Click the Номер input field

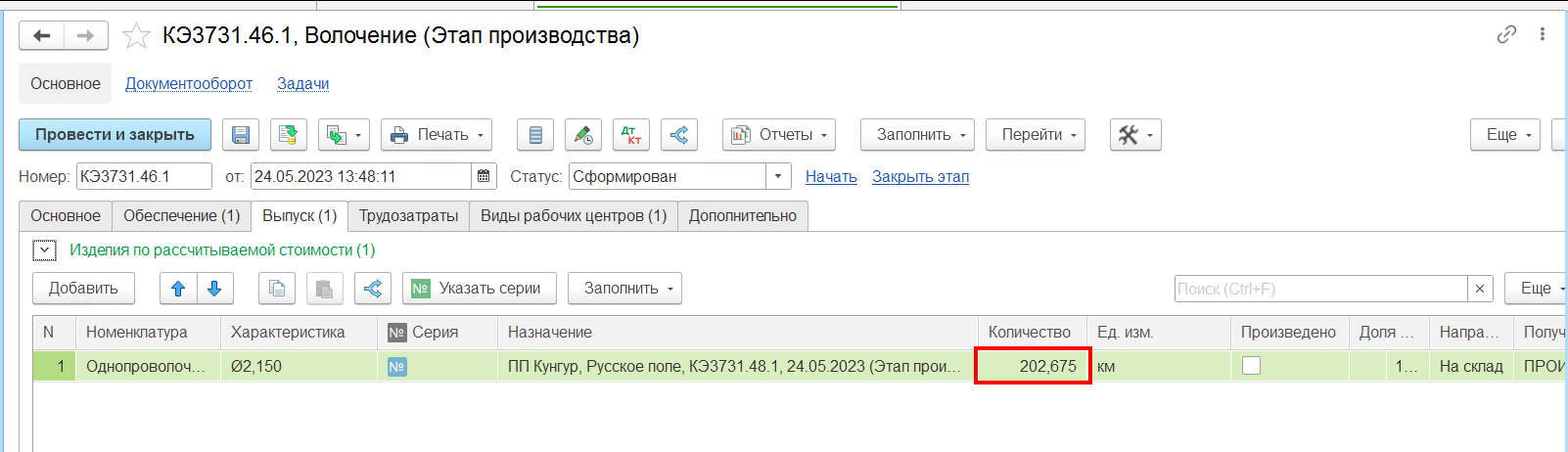tap(144, 176)
